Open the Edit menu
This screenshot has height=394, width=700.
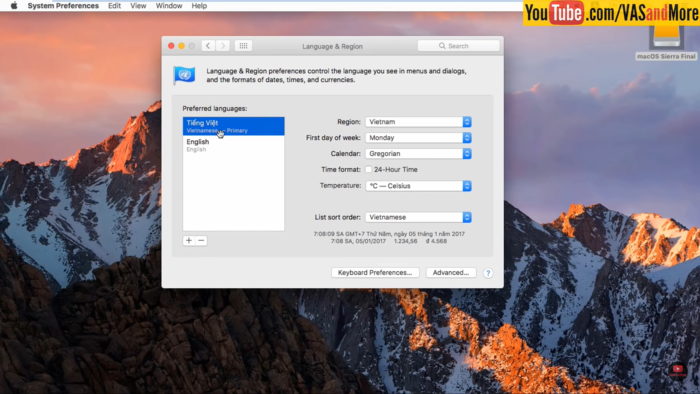114,6
